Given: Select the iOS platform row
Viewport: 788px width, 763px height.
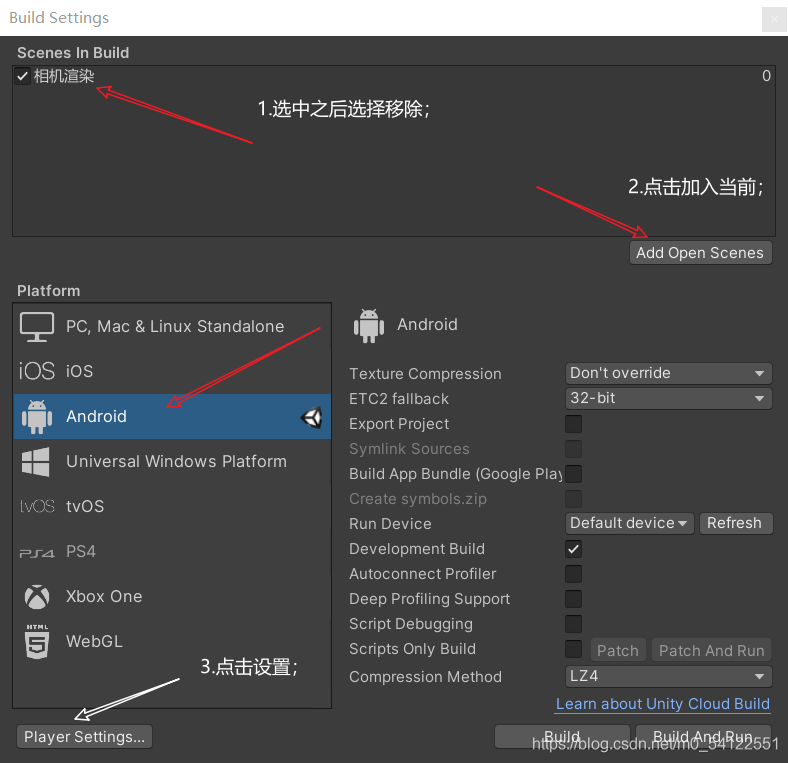Looking at the screenshot, I should point(172,371).
